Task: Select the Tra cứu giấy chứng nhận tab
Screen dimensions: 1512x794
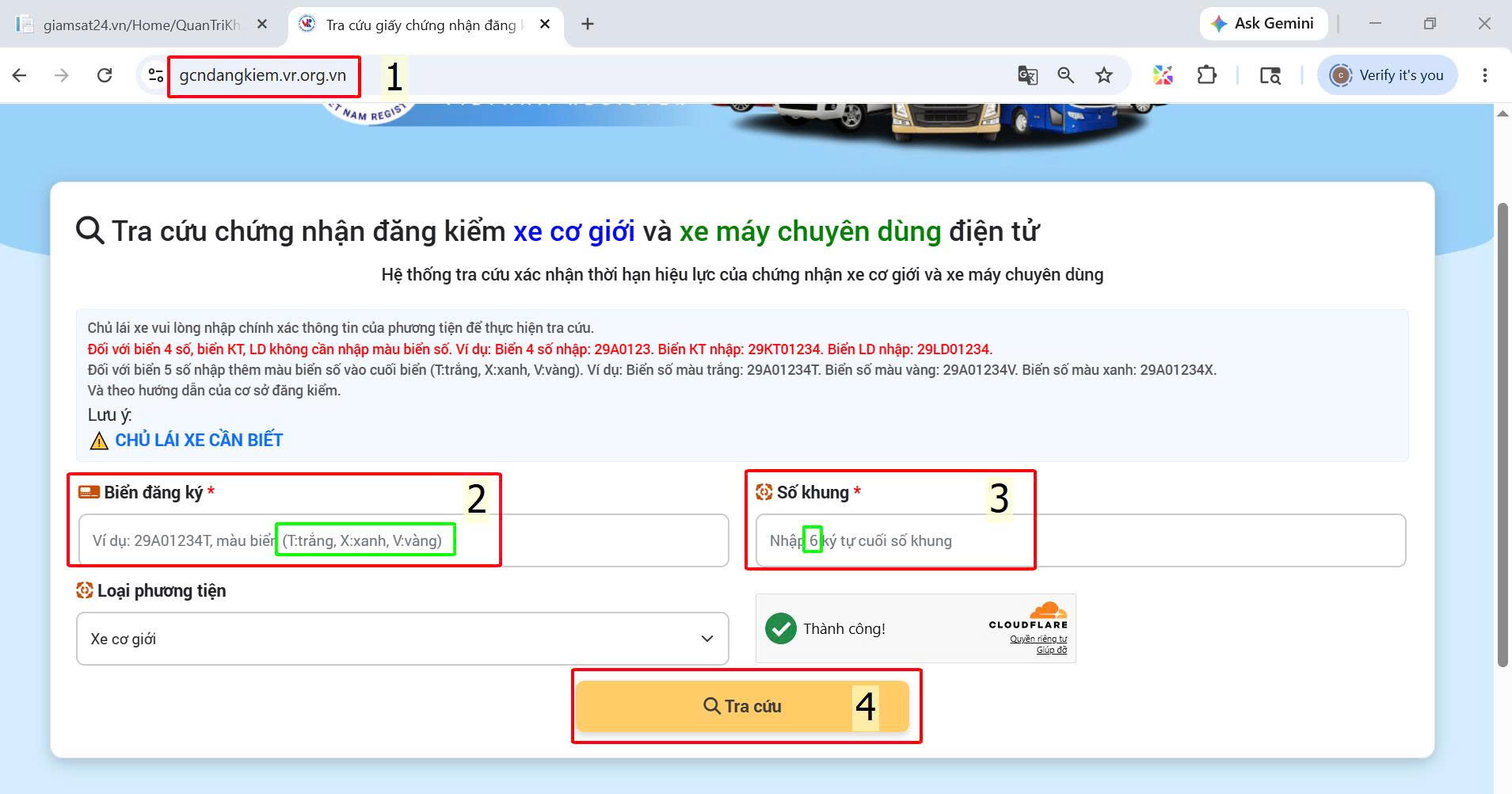Action: click(426, 25)
